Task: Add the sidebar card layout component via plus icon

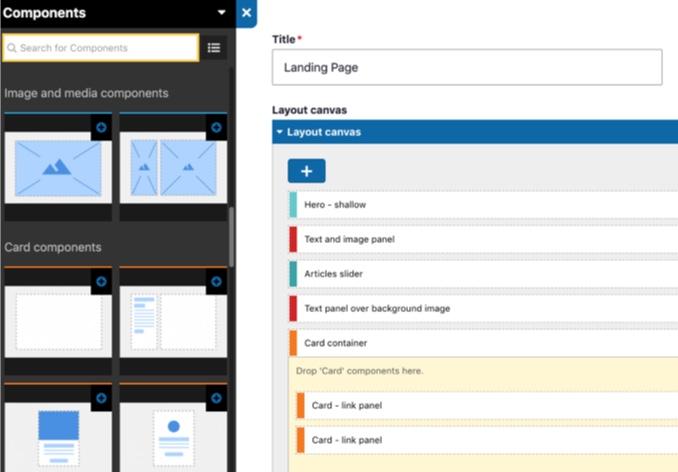Action: pos(216,283)
